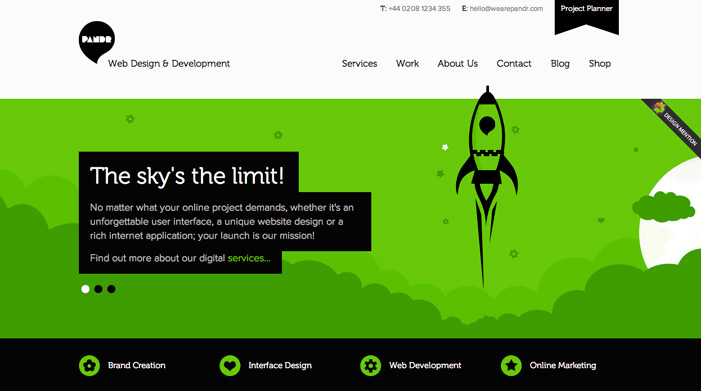Follow the green services... link
This screenshot has width=701, height=391.
(x=249, y=258)
